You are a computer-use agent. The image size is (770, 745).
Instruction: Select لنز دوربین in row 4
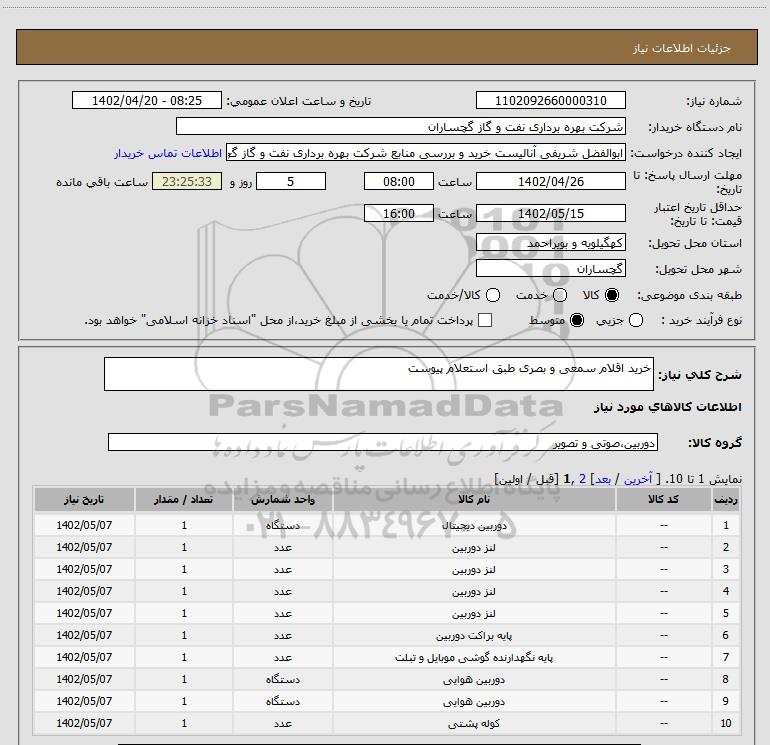[474, 591]
